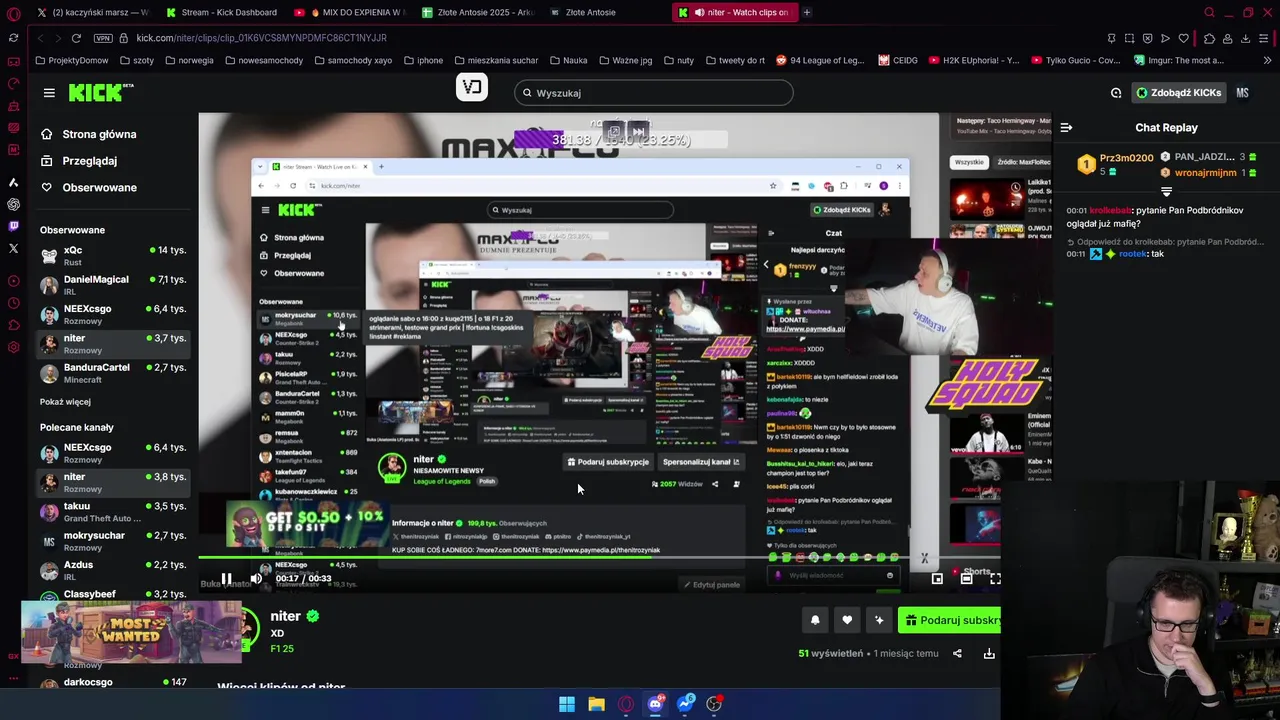The height and width of the screenshot is (720, 1280).
Task: Seek on the clip progress bar
Action: coord(599,558)
